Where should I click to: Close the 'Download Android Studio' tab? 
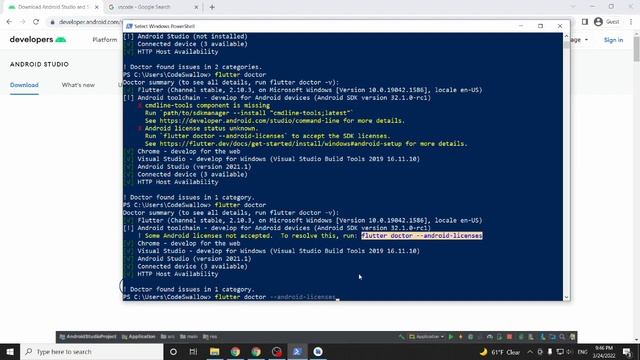point(97,7)
